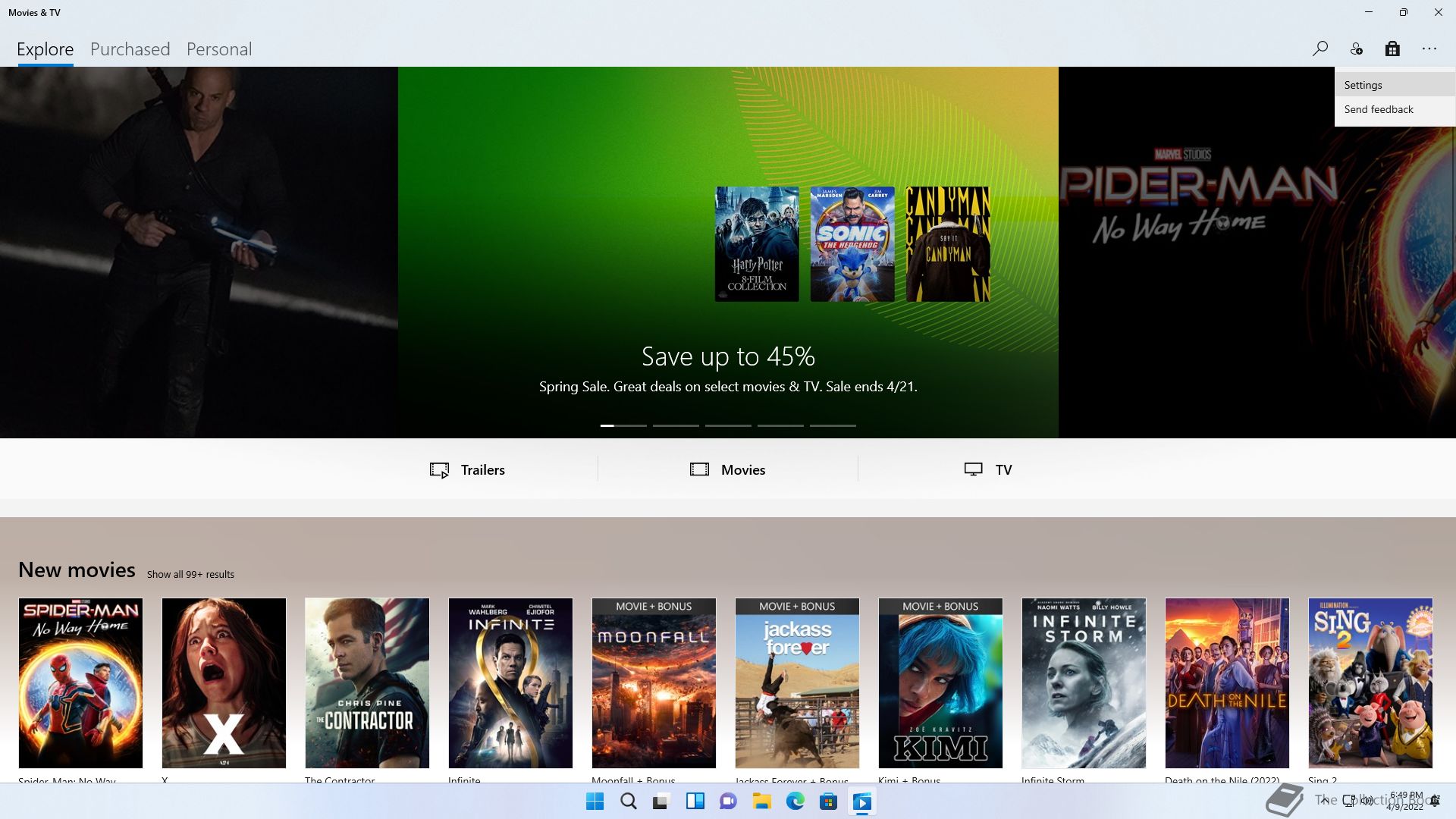Image resolution: width=1456 pixels, height=819 pixels.
Task: Open the TV category label
Action: (x=1003, y=470)
